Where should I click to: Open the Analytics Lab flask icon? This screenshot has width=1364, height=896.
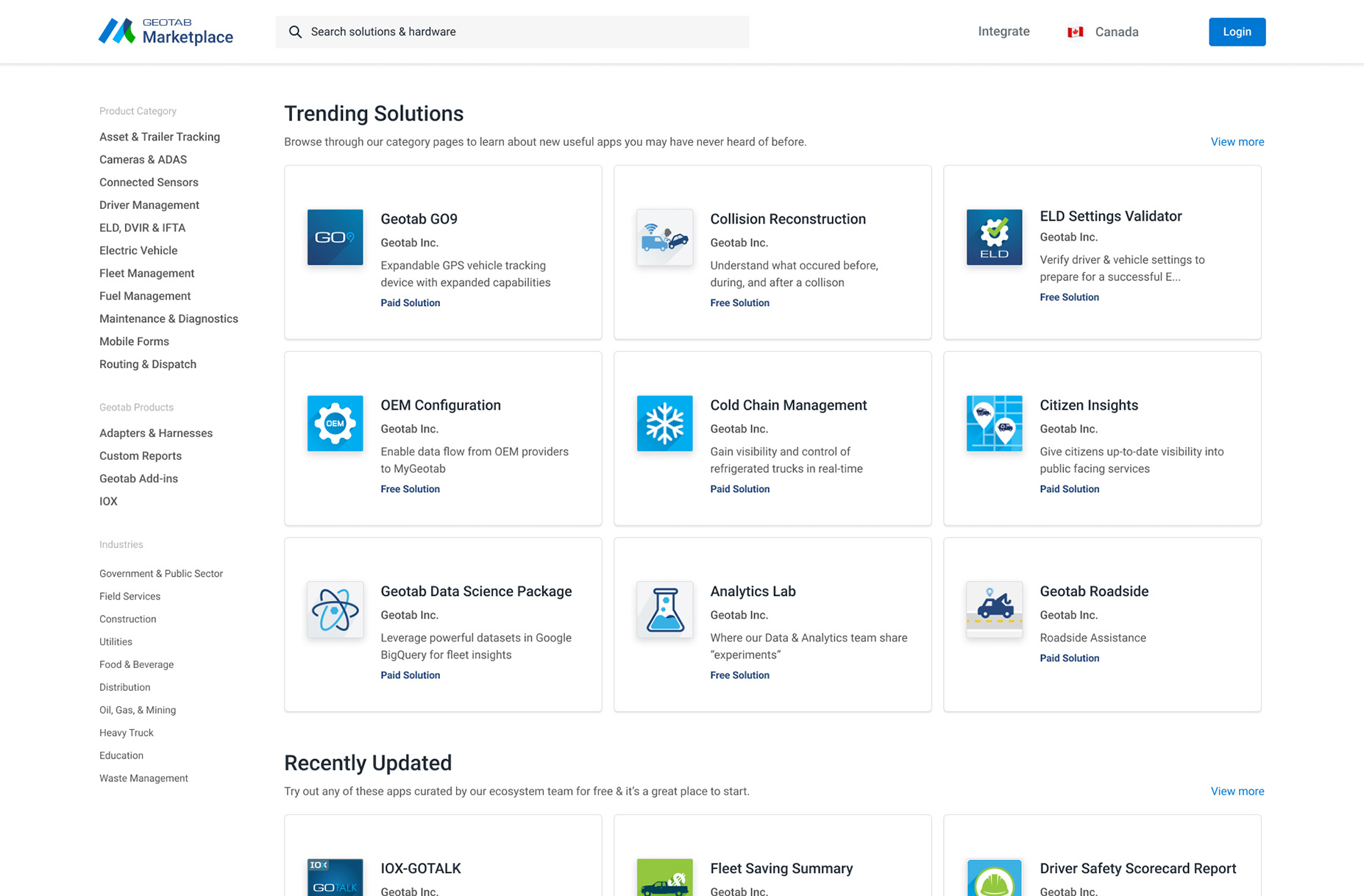pos(664,609)
